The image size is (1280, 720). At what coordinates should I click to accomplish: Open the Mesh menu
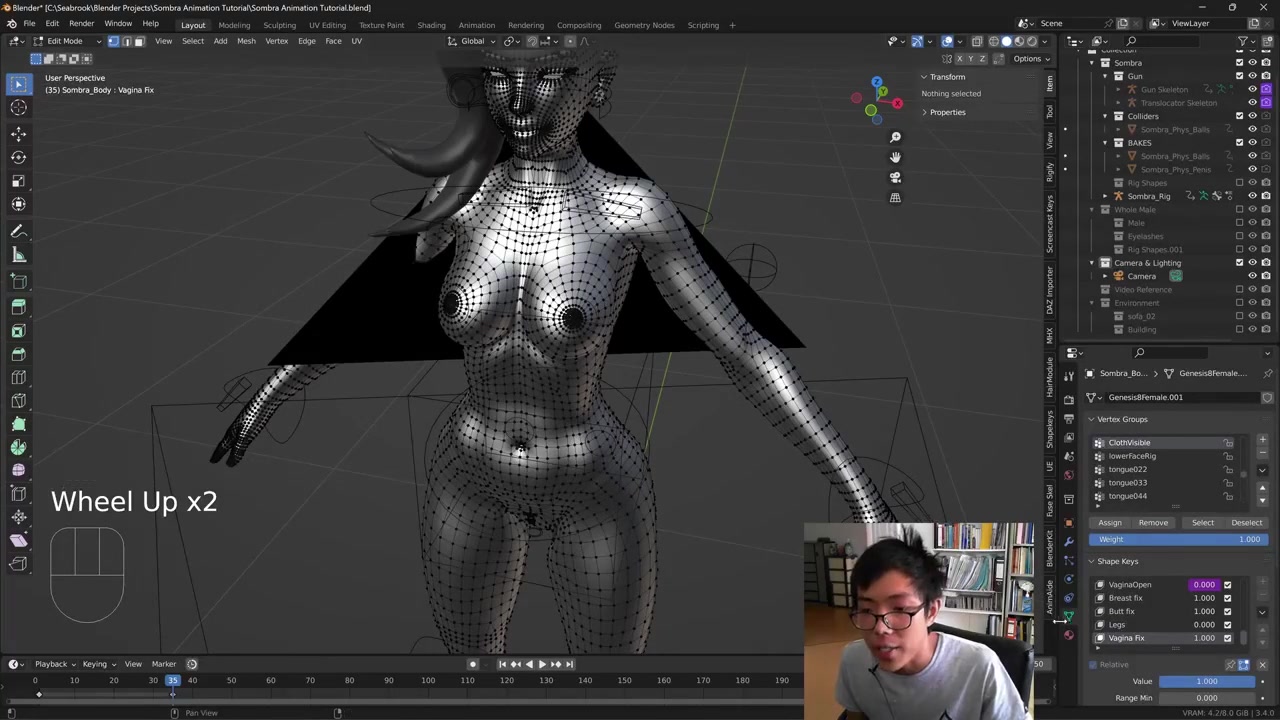point(246,41)
